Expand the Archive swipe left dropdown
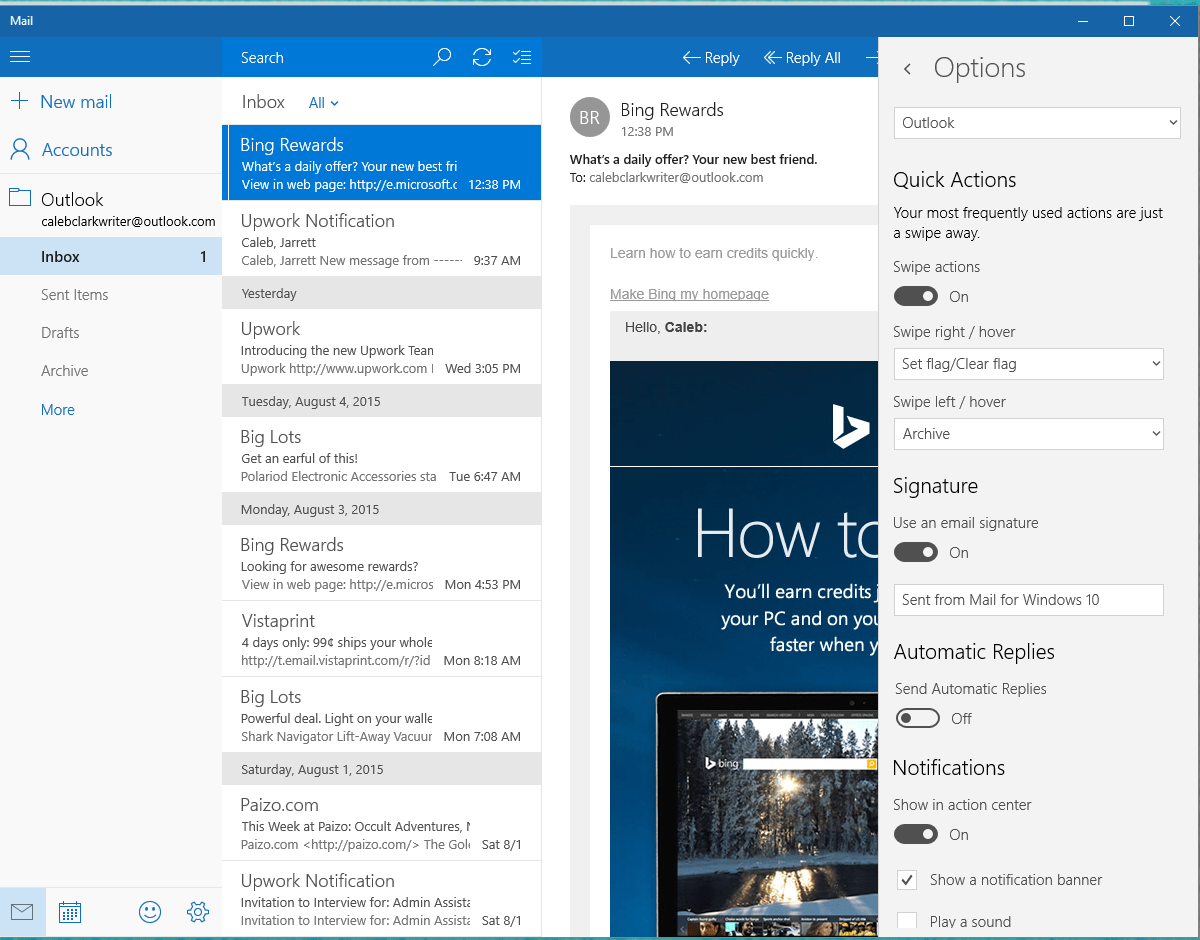The image size is (1200, 940). point(1028,434)
